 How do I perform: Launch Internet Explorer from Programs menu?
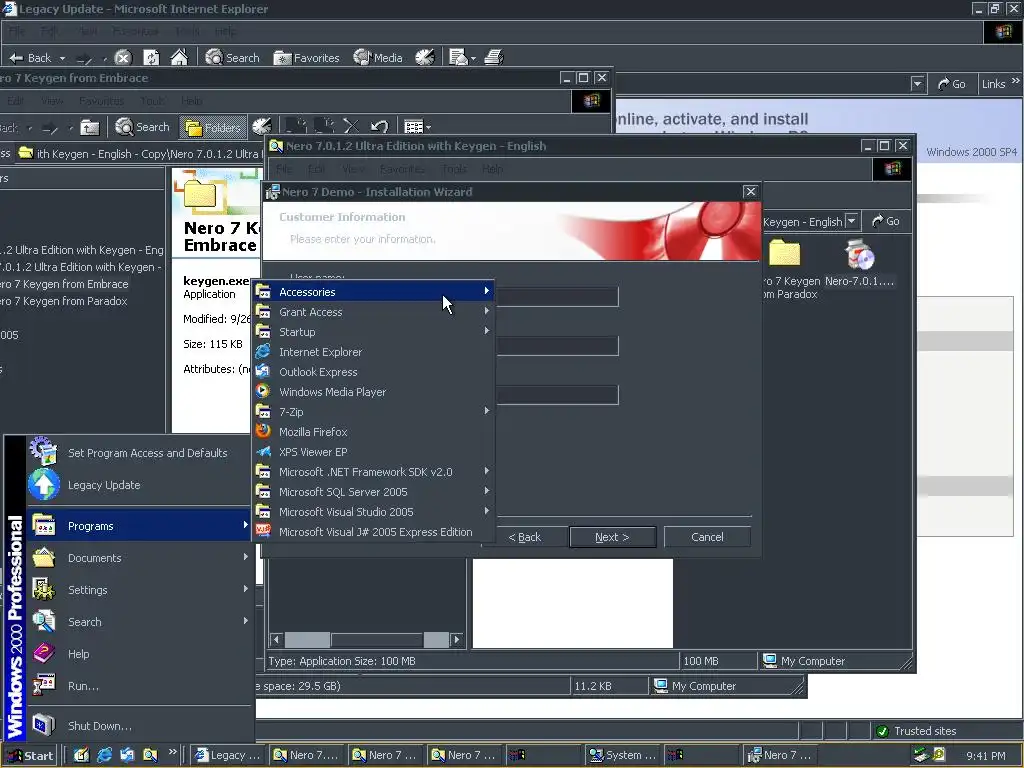coord(373,351)
